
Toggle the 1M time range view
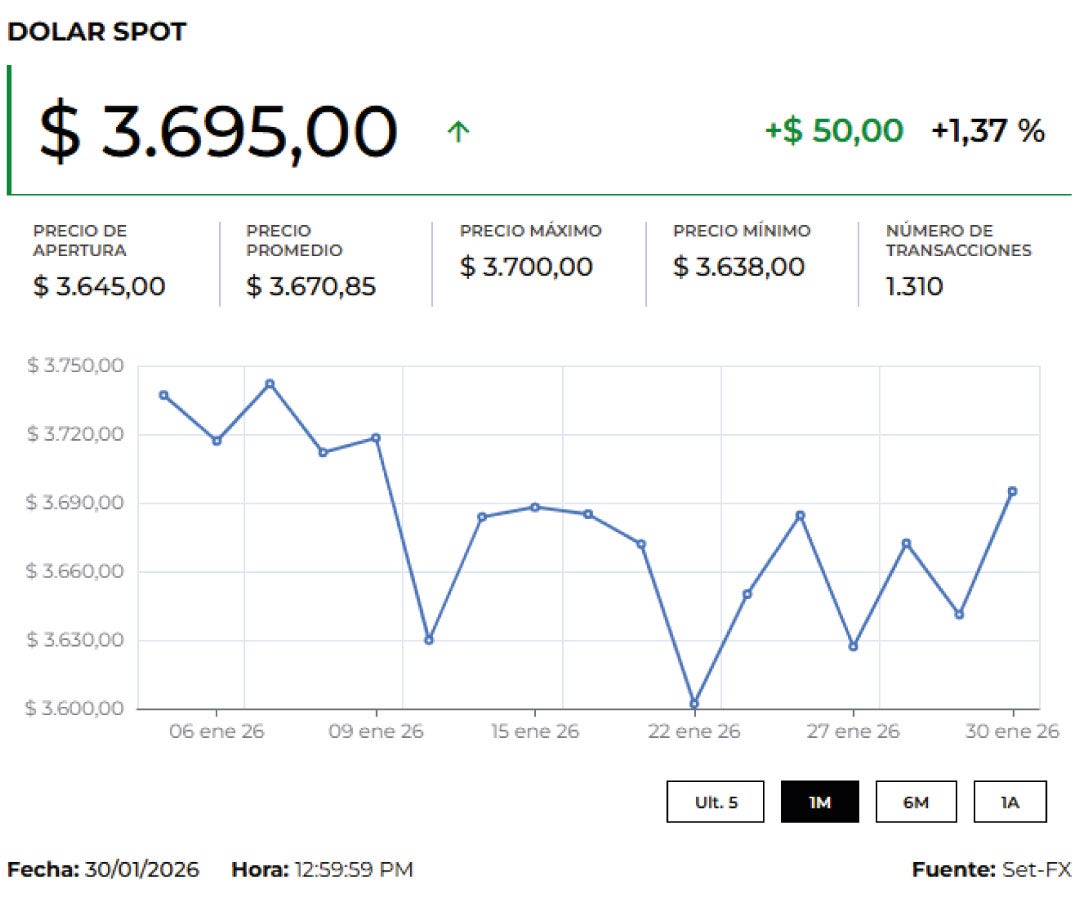820,801
